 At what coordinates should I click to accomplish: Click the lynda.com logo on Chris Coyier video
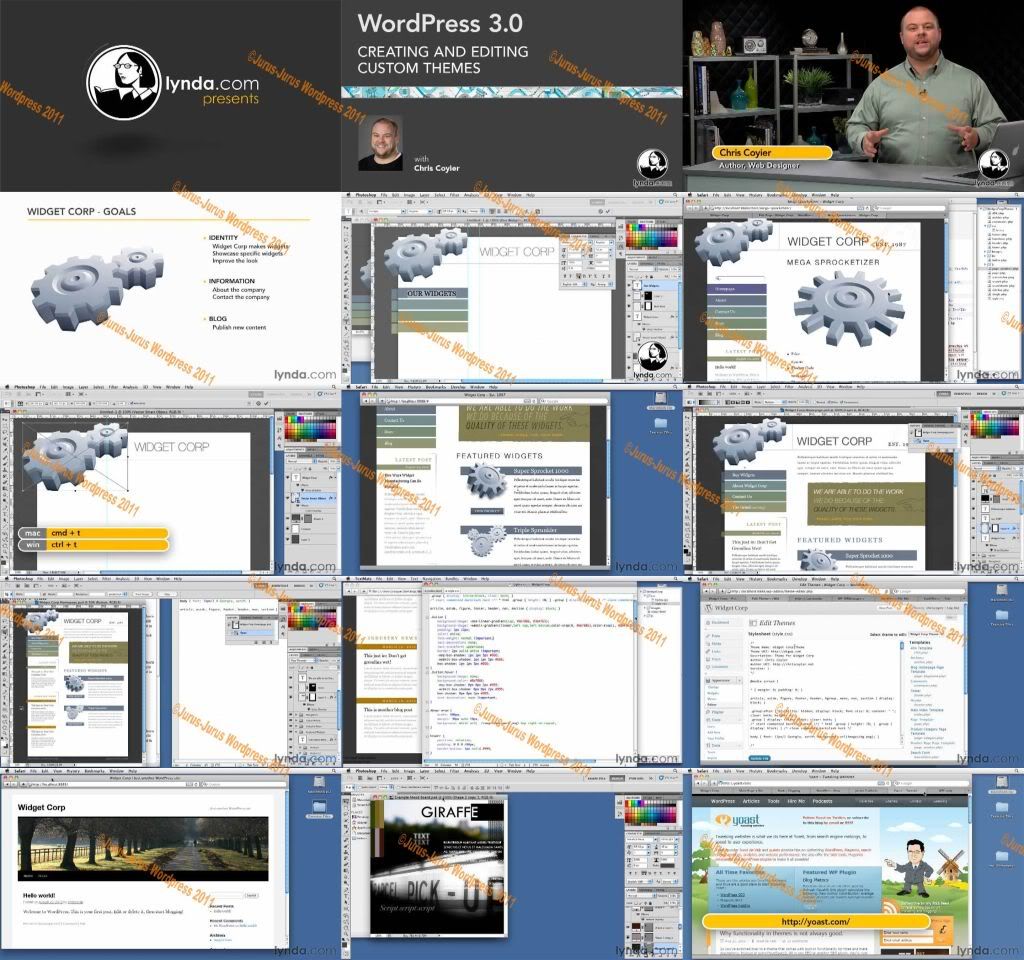coord(993,166)
